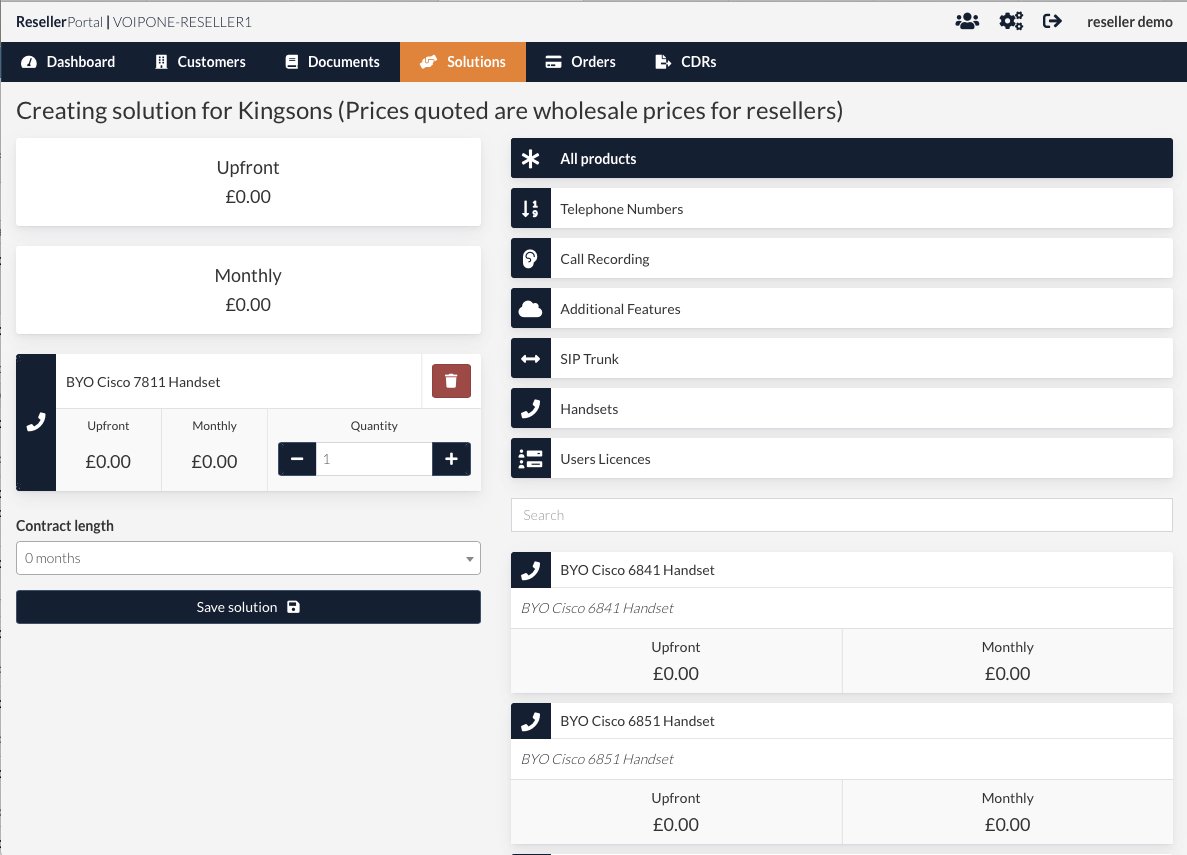Screen dimensions: 1187x855
Task: Click the Dashboard gauge icon
Action: [x=29, y=62]
